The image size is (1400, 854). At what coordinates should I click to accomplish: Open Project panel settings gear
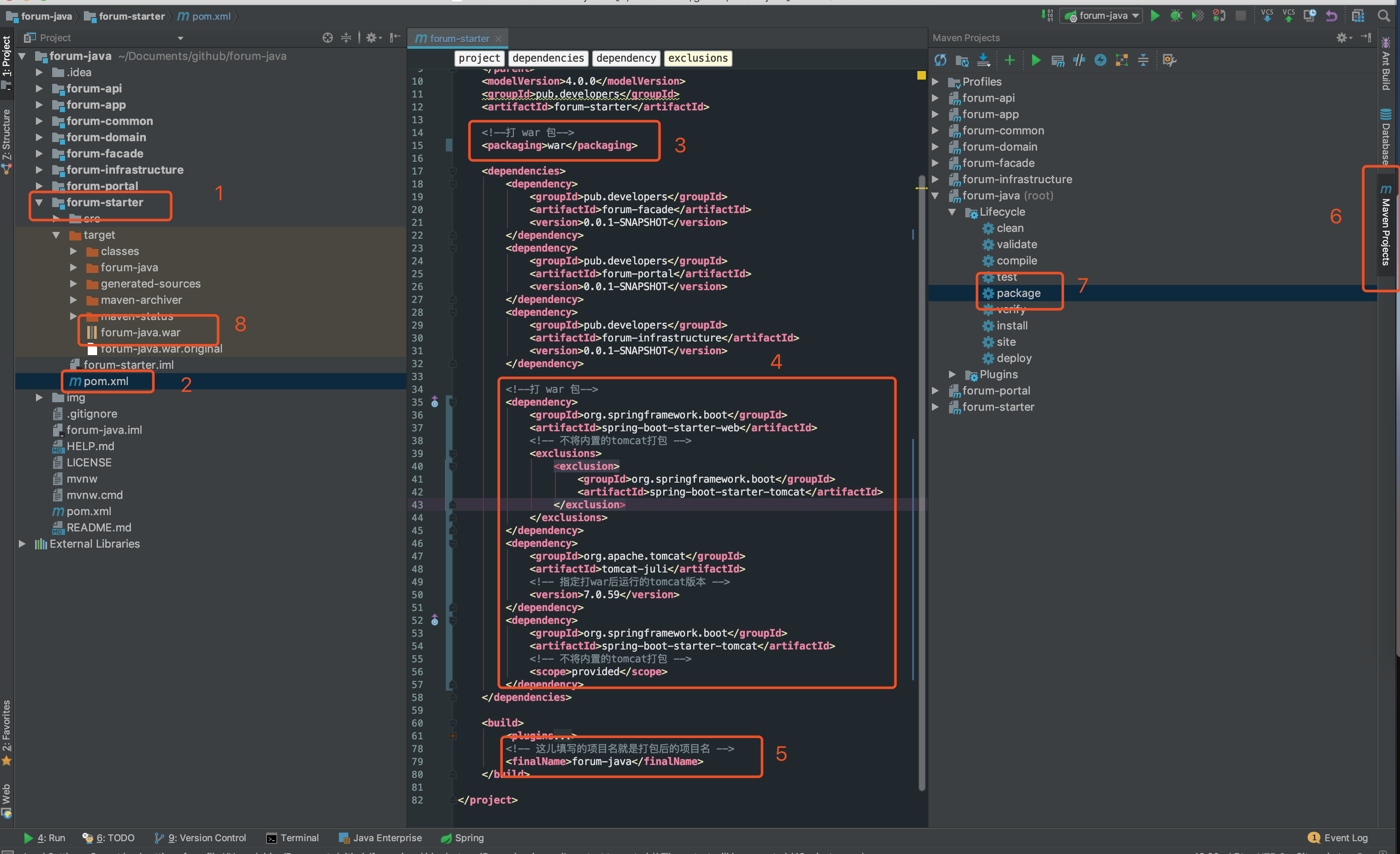[x=373, y=38]
